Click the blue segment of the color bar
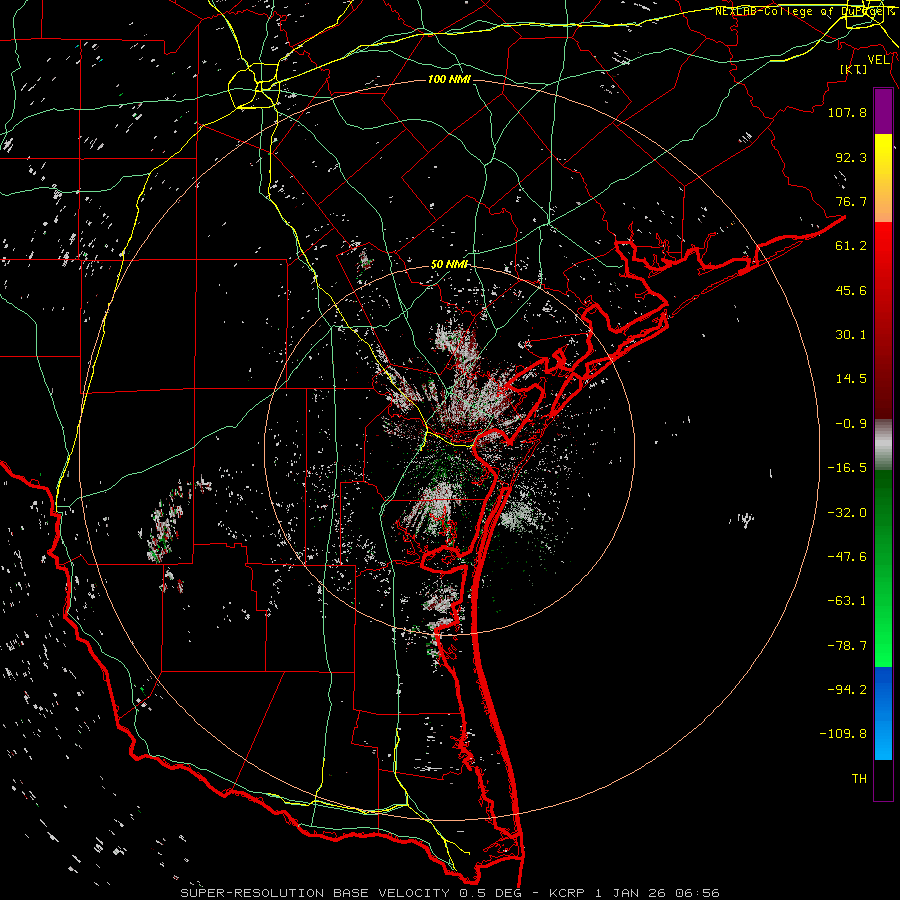900x900 pixels. coord(883,713)
